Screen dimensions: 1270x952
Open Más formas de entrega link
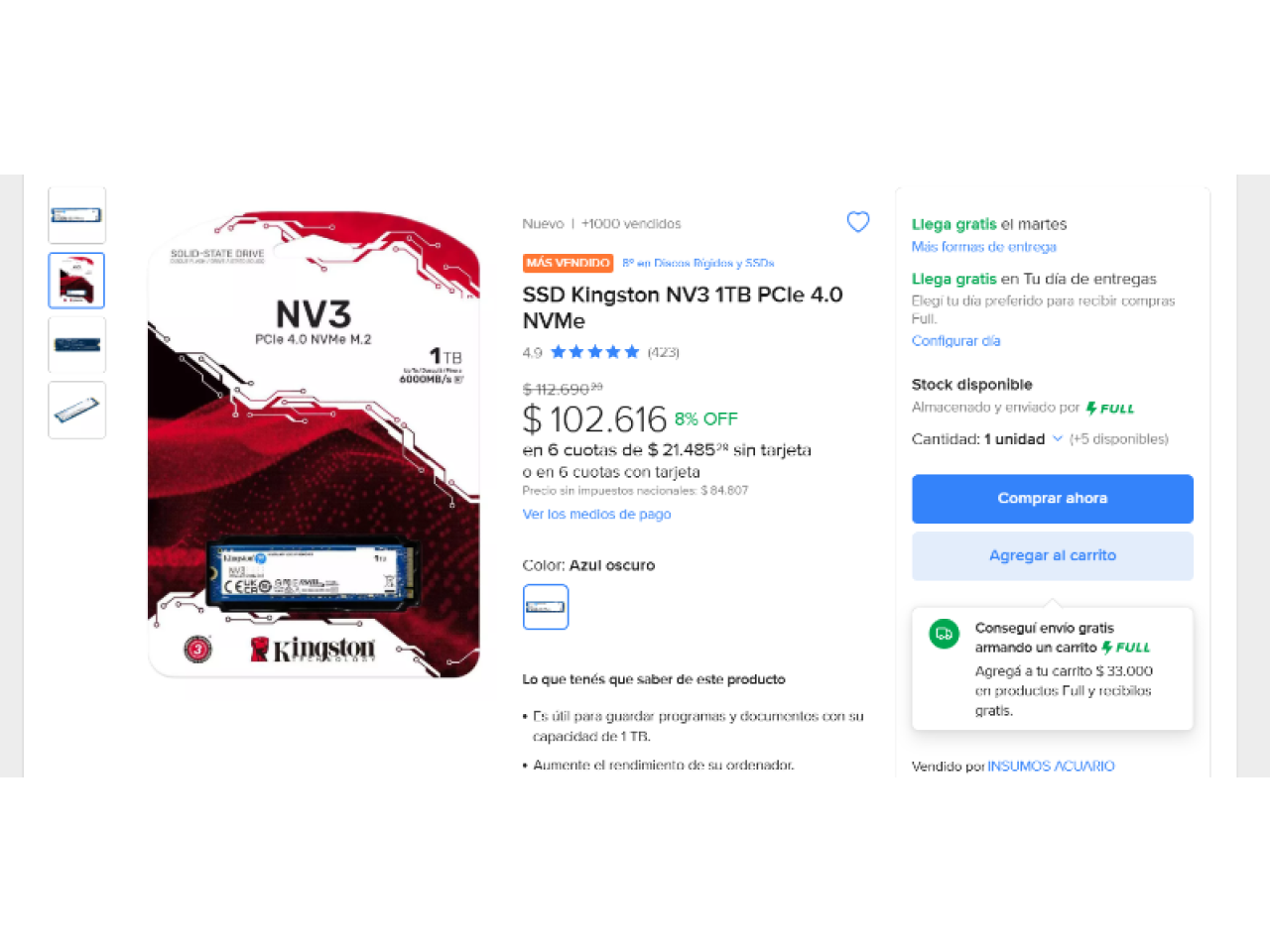[984, 247]
